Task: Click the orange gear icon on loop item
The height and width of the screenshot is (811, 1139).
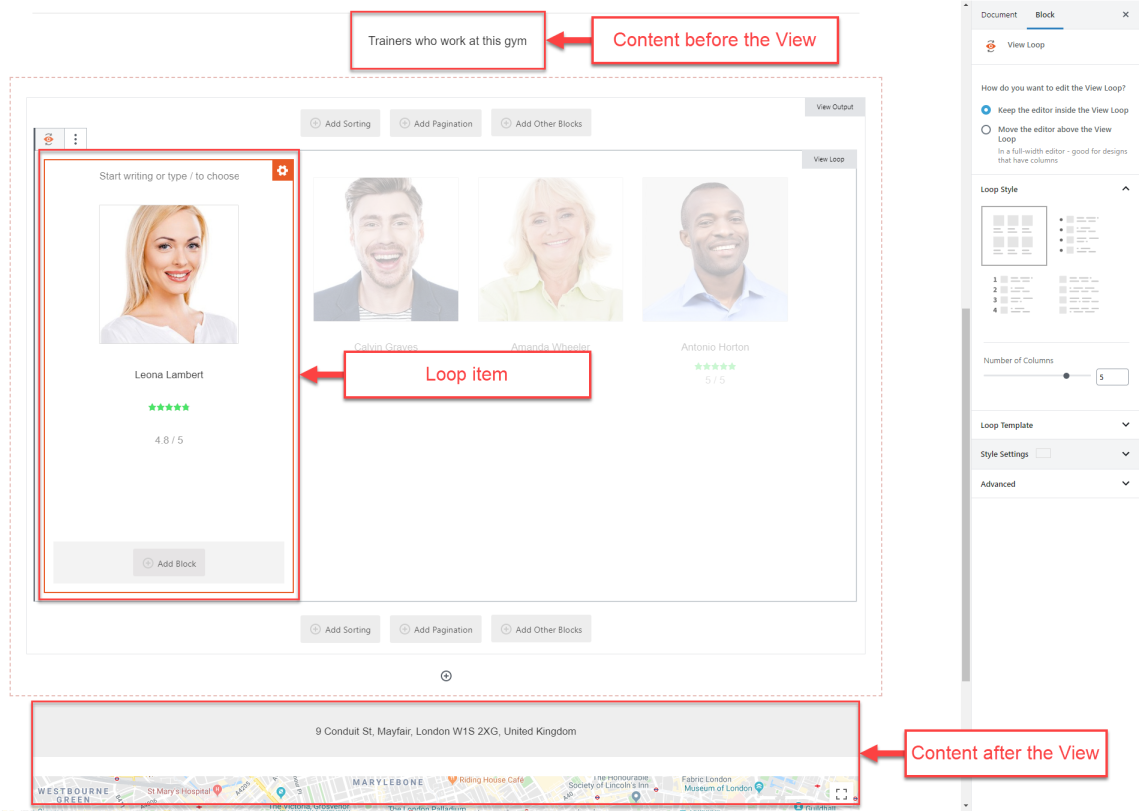Action: point(283,170)
